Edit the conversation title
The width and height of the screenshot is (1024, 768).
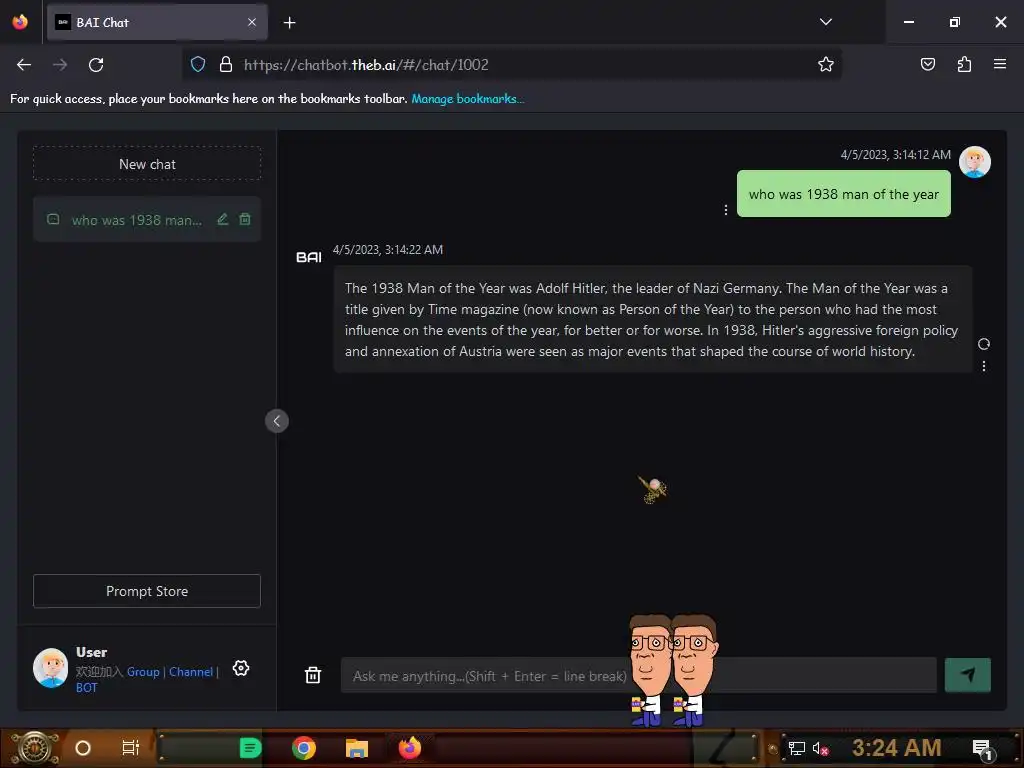point(223,219)
